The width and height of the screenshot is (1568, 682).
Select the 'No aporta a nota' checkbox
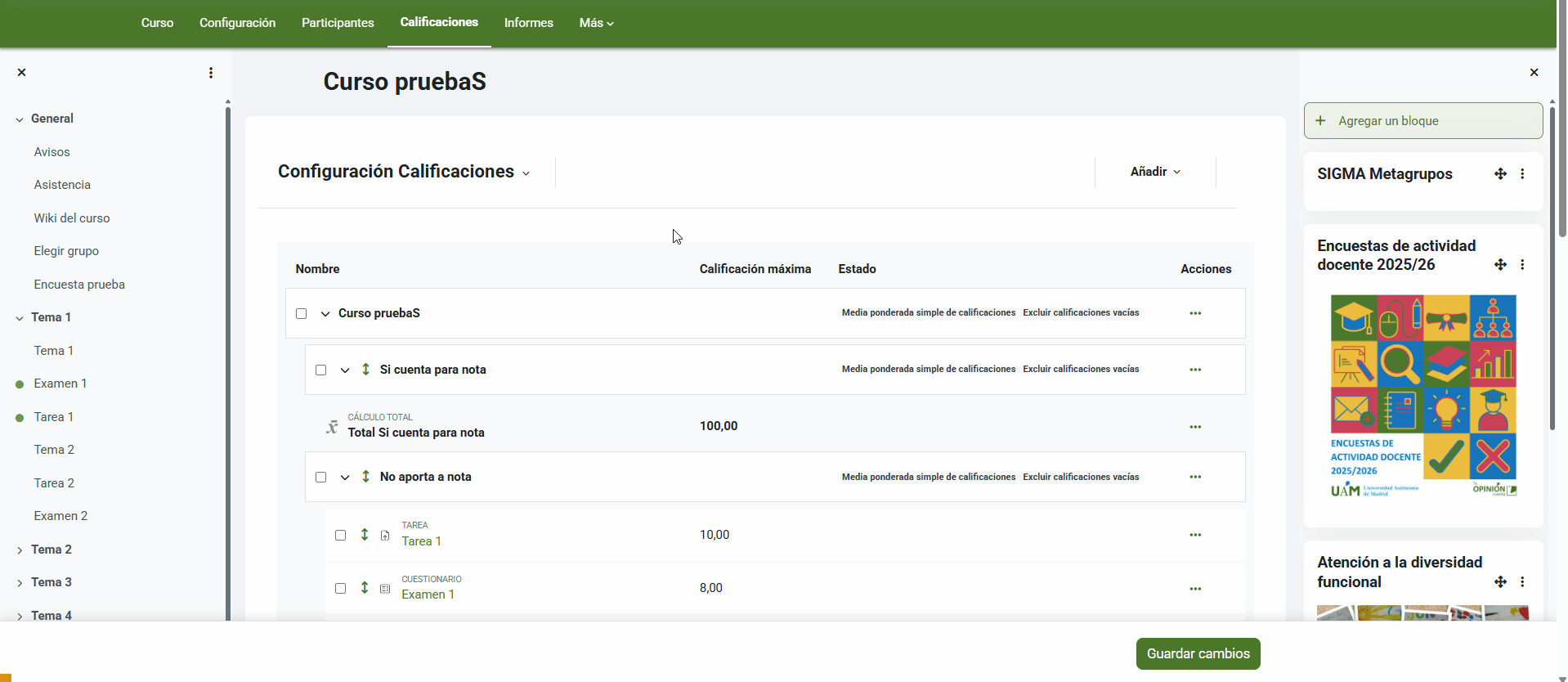tap(321, 477)
